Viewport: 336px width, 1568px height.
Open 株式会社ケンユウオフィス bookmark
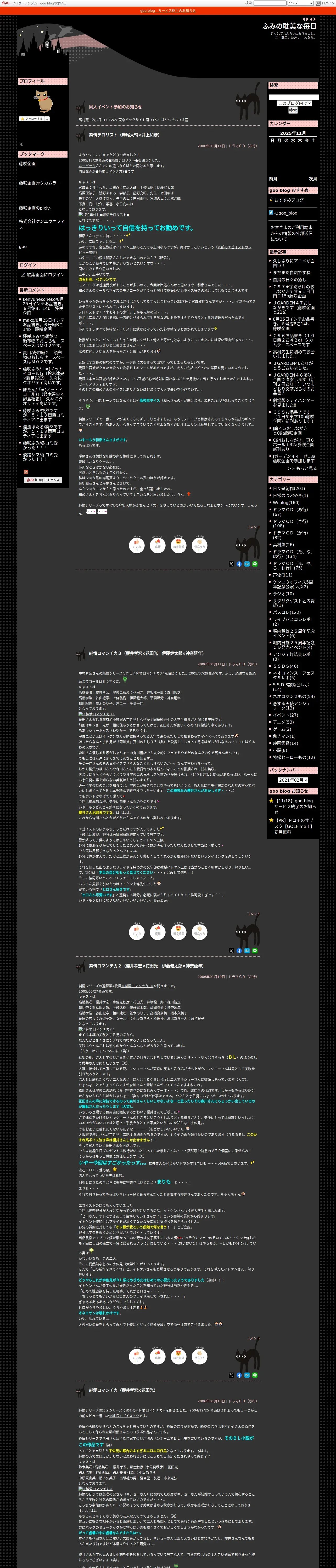(41, 224)
